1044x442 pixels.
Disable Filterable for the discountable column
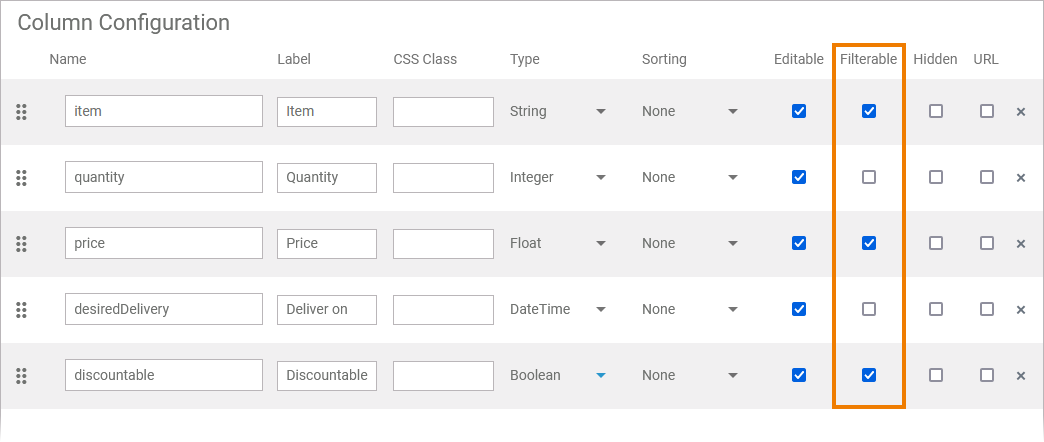[x=869, y=375]
